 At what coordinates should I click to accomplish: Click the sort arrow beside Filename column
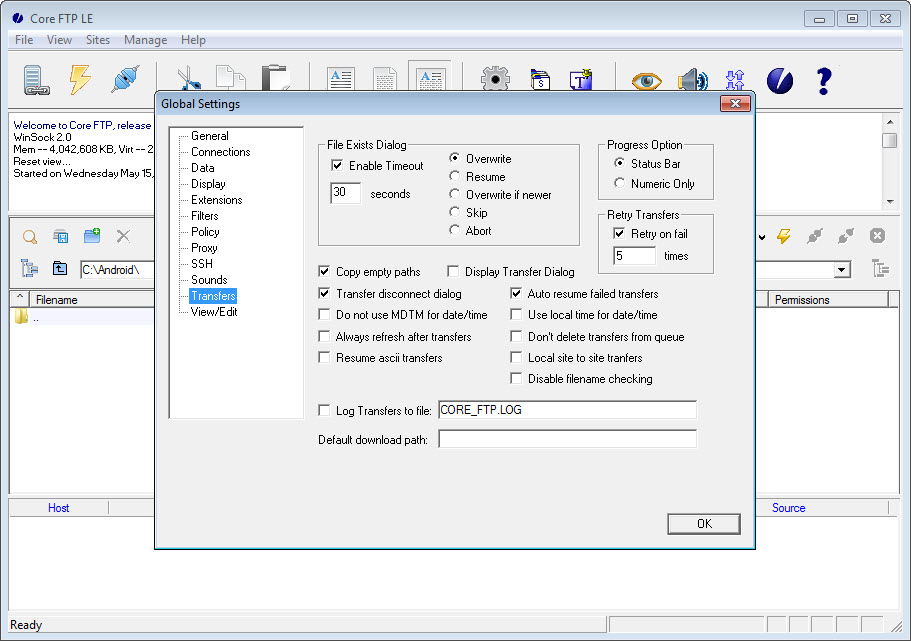pyautogui.click(x=20, y=299)
